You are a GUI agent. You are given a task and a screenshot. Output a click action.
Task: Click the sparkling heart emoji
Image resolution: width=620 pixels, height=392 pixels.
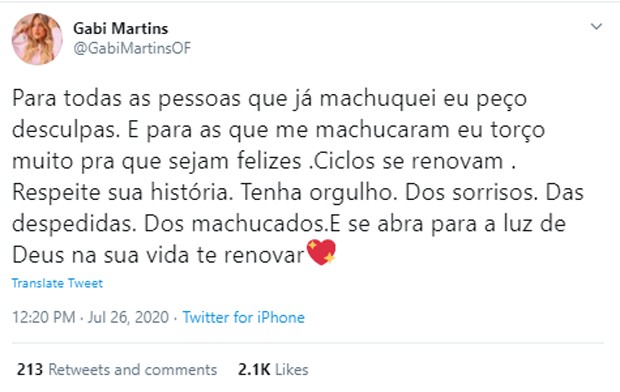click(321, 252)
